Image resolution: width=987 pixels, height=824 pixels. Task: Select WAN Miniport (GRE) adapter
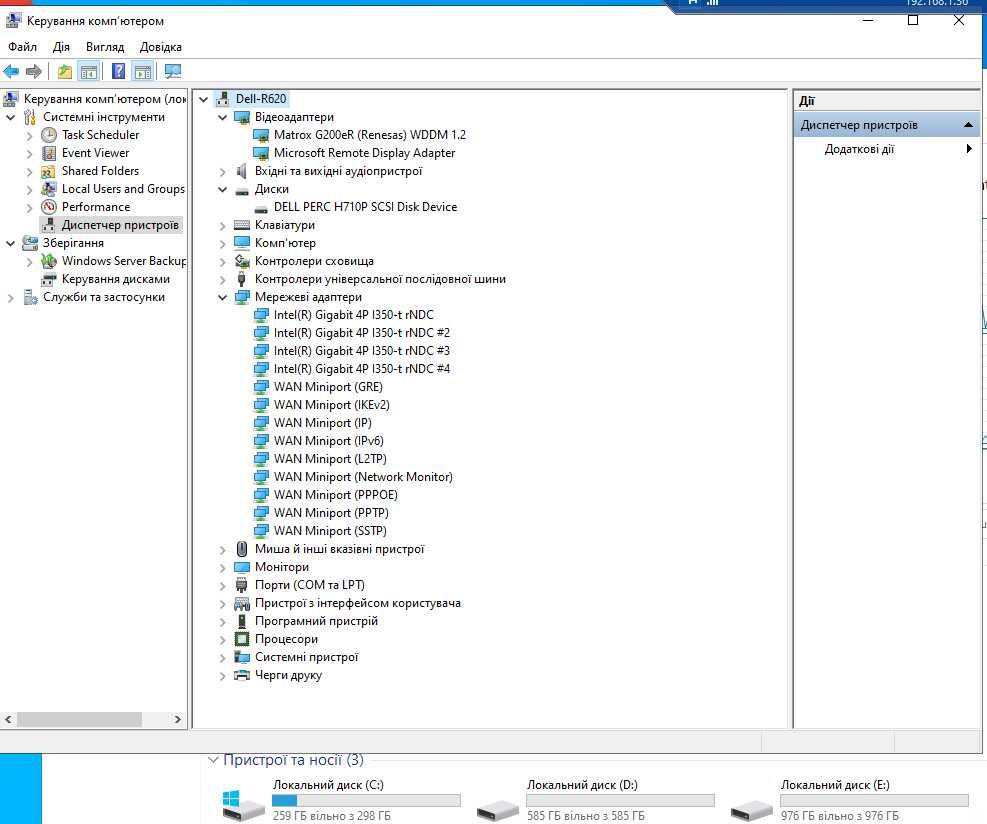[x=328, y=387]
